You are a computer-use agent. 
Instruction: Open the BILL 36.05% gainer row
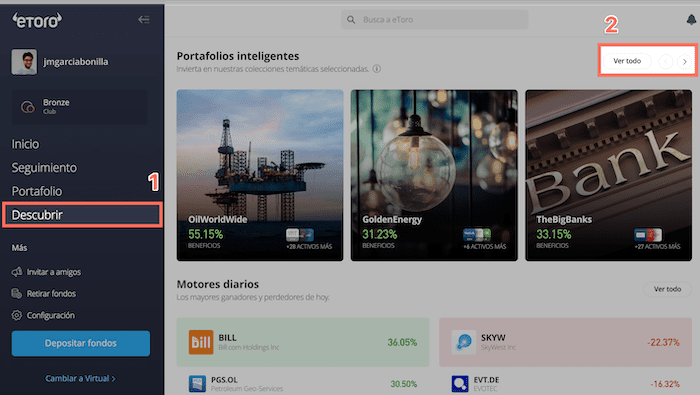point(303,342)
